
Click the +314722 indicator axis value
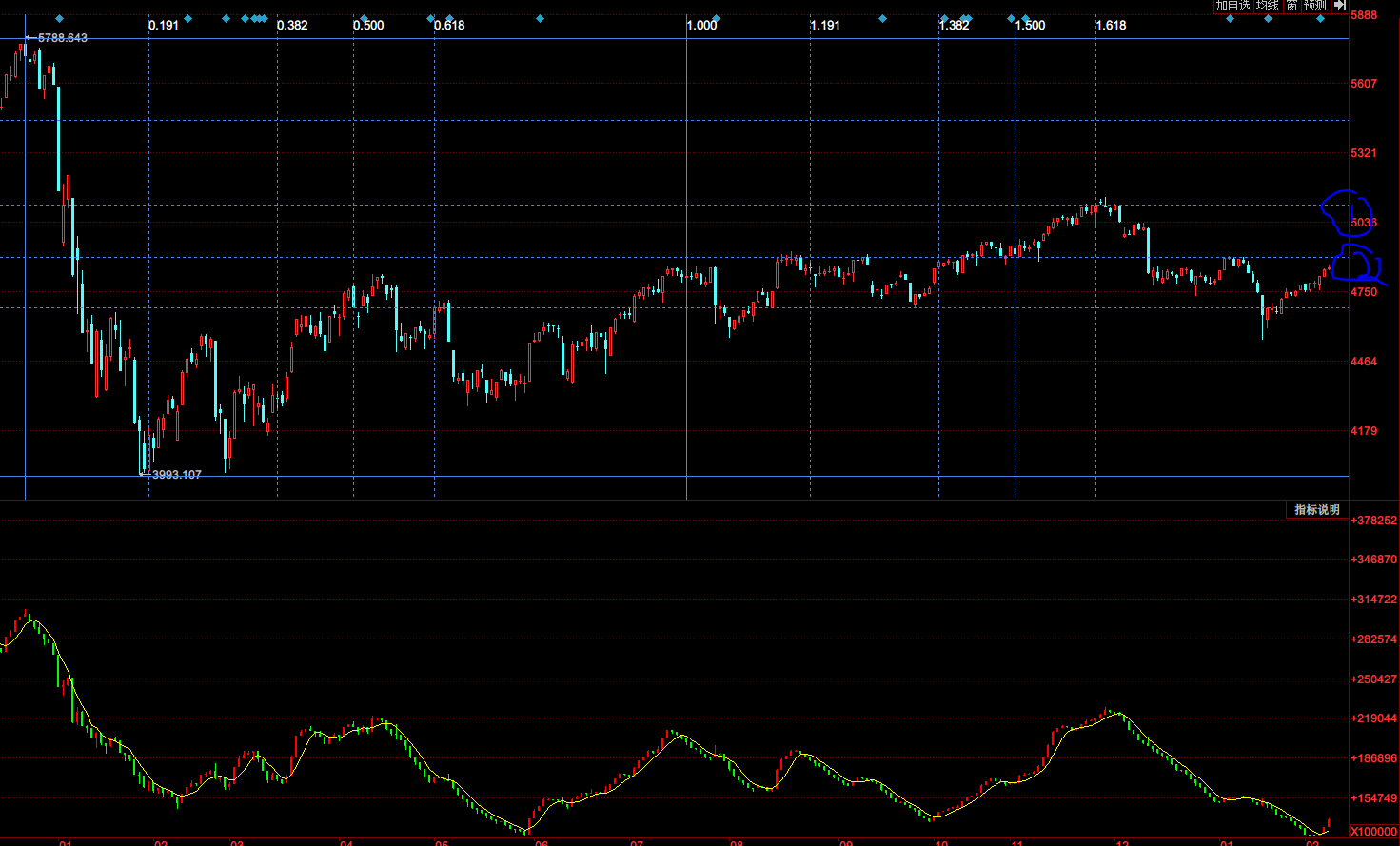point(1374,599)
